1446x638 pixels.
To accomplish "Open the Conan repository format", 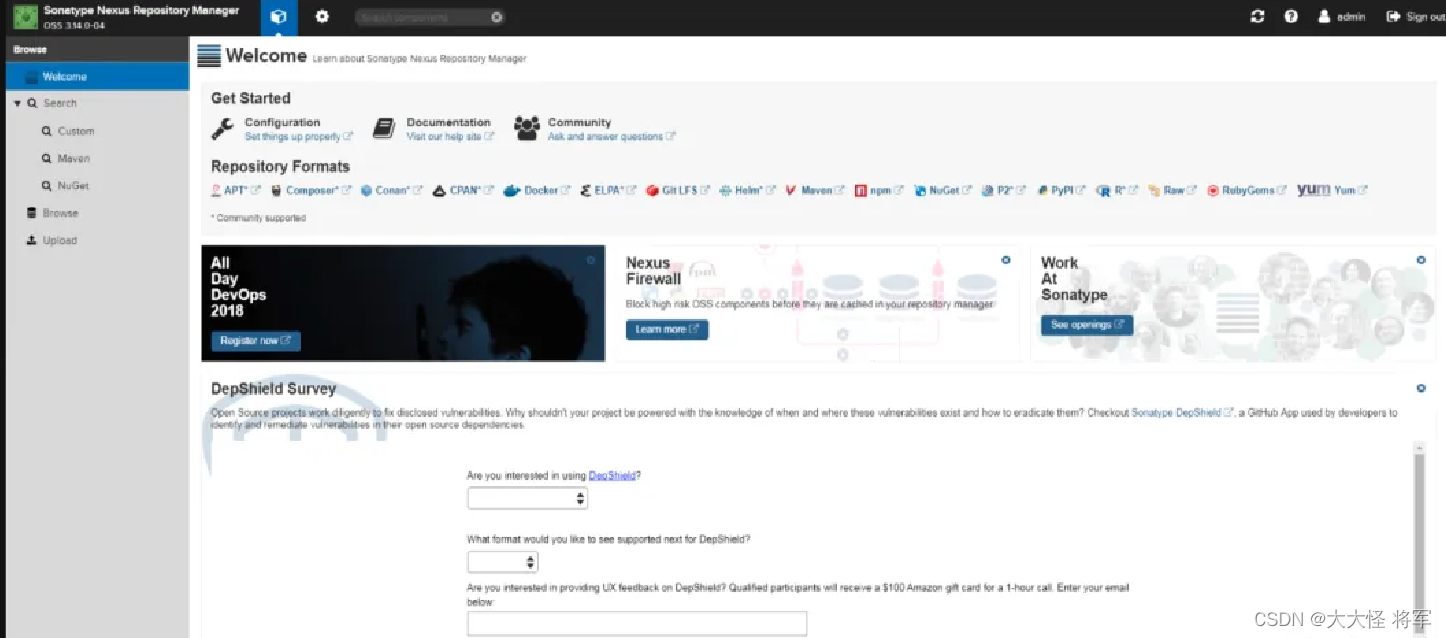I will tap(392, 190).
